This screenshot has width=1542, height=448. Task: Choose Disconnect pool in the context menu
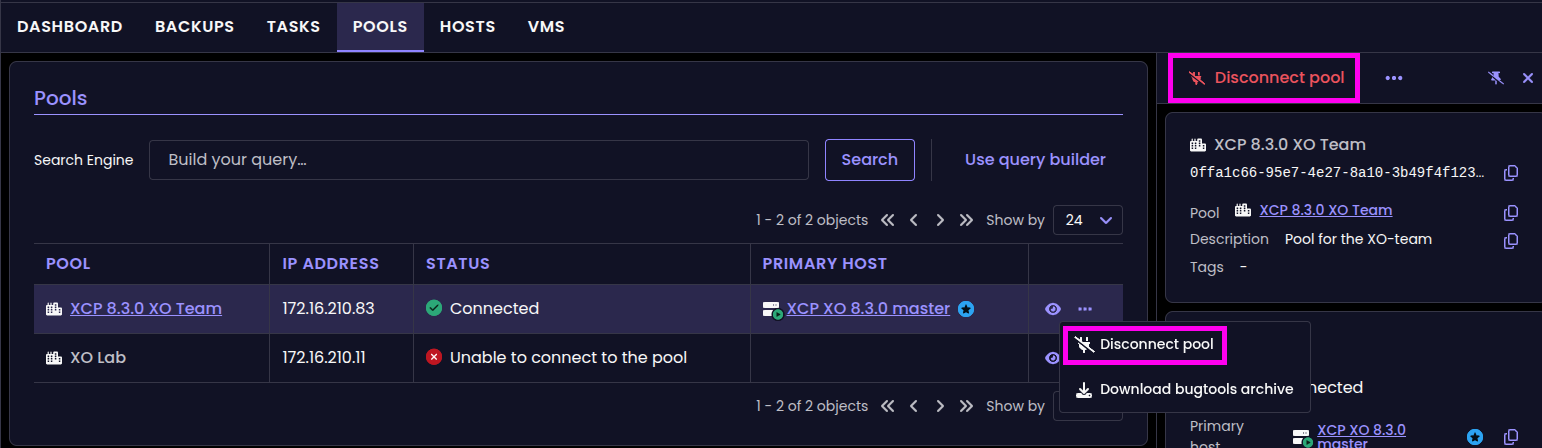(1145, 345)
